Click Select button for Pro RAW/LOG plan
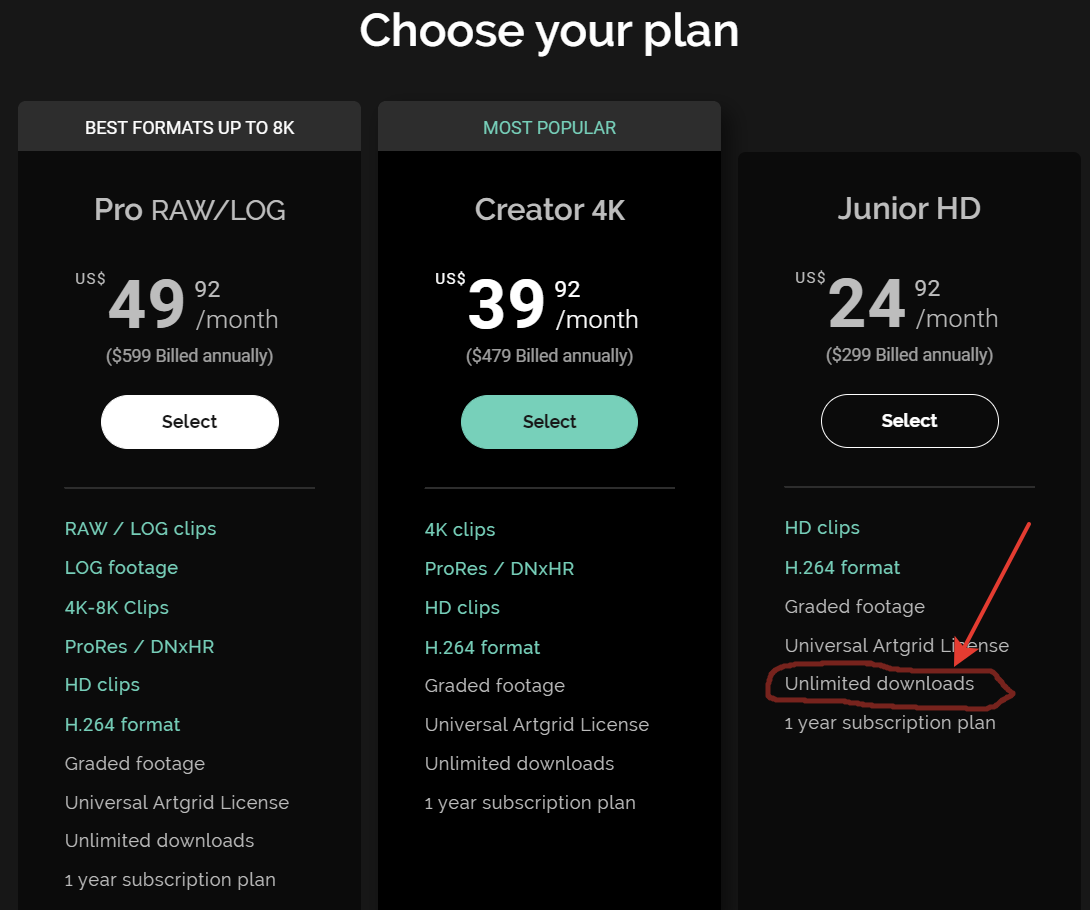 [x=189, y=422]
